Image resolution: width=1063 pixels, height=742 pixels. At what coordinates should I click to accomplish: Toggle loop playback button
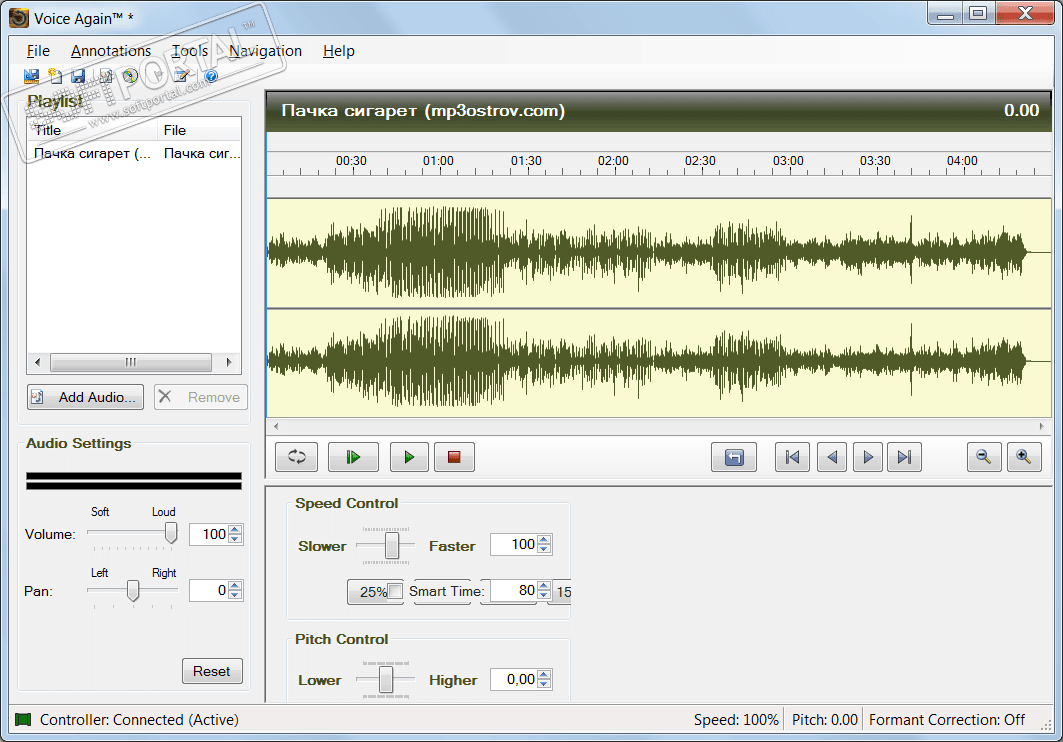tap(297, 457)
